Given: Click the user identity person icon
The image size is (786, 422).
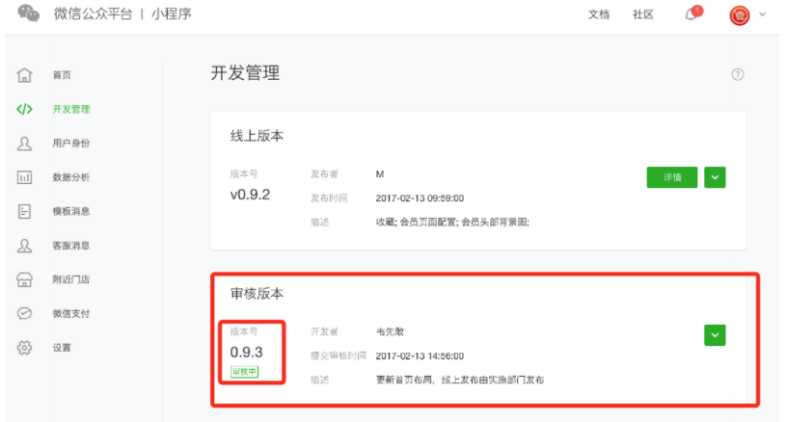Looking at the screenshot, I should point(24,143).
